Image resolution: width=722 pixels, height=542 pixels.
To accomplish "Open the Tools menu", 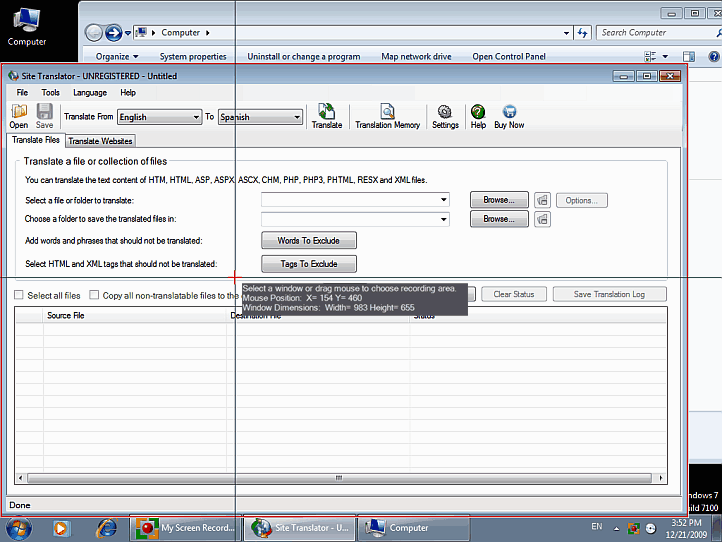I will click(51, 93).
